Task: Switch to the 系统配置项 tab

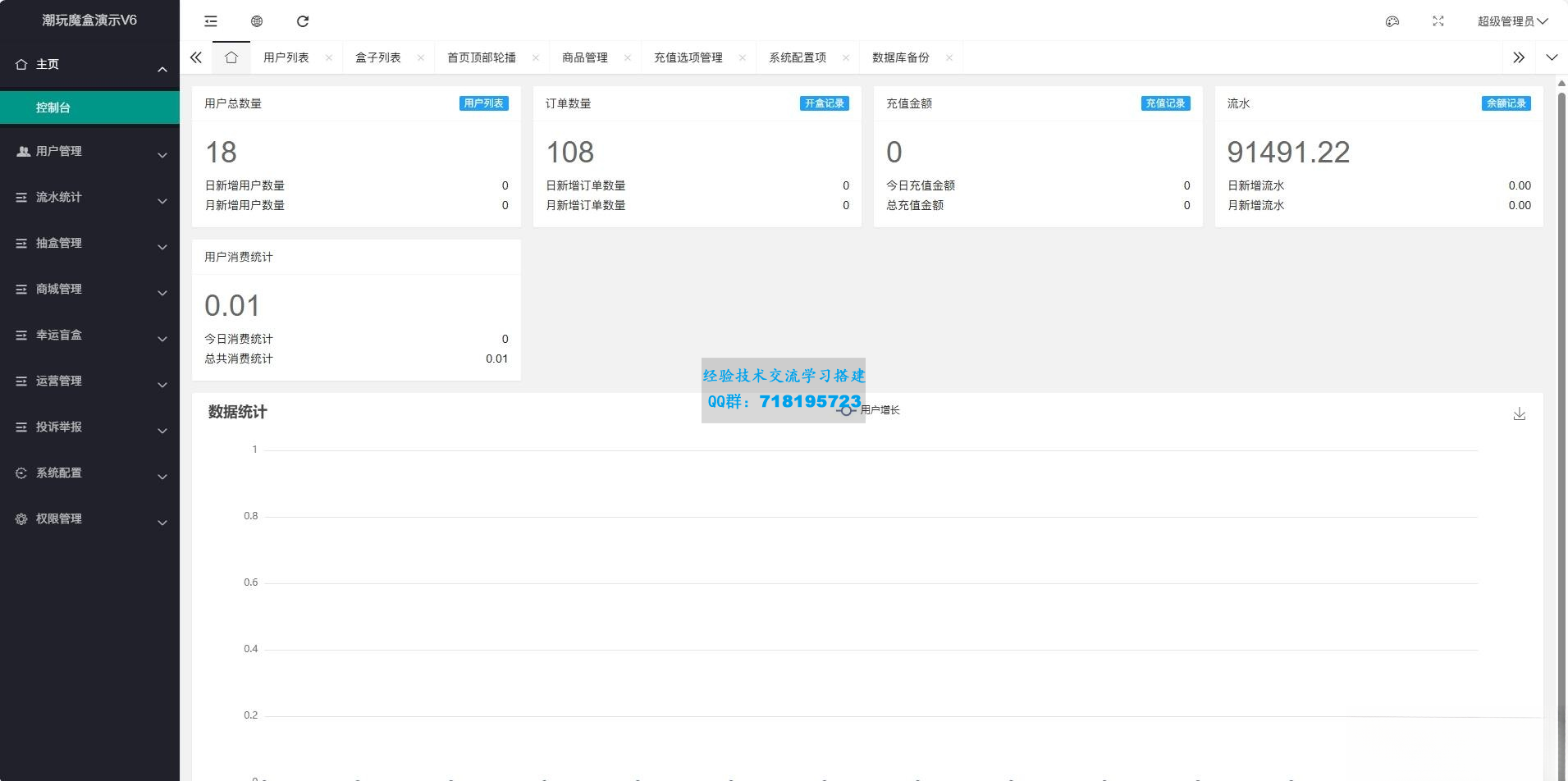Action: tap(798, 57)
